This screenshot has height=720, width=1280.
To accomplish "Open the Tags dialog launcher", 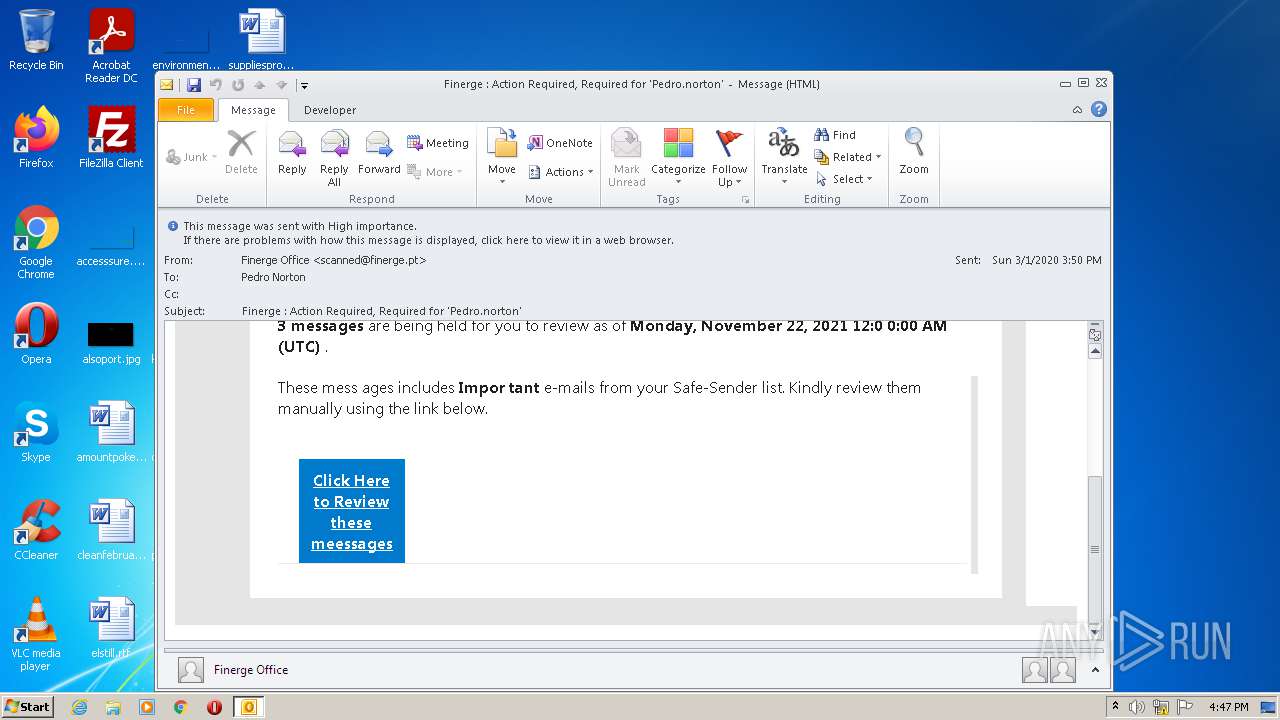I will (x=745, y=200).
